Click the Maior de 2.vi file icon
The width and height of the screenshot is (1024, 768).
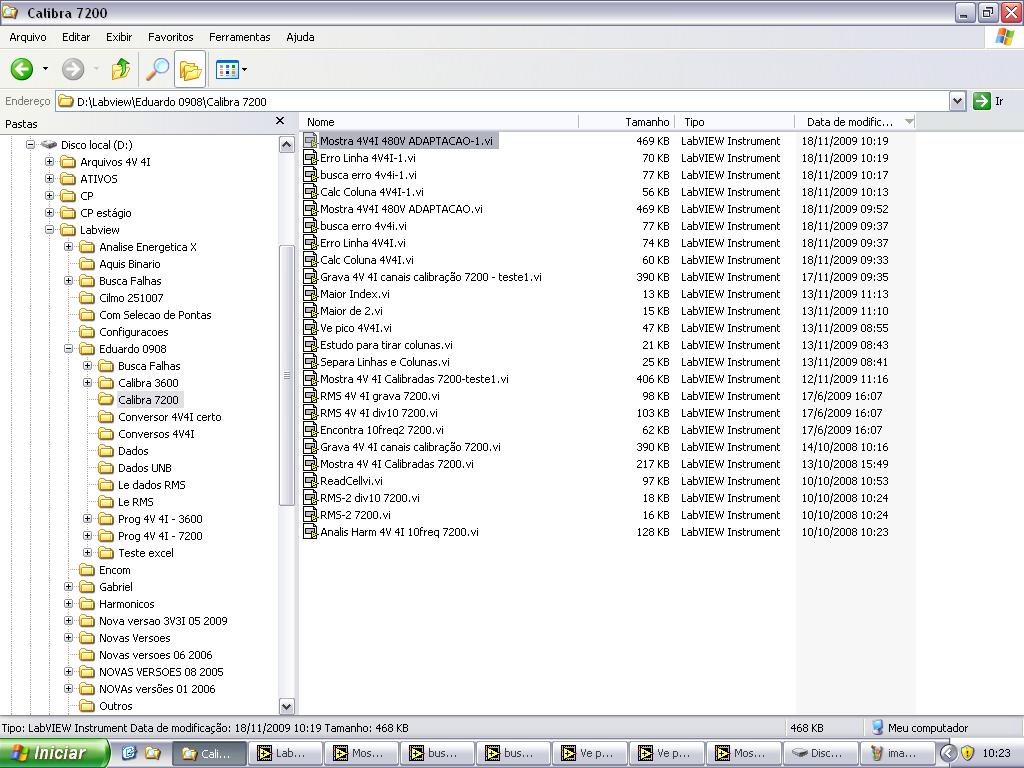click(x=310, y=311)
